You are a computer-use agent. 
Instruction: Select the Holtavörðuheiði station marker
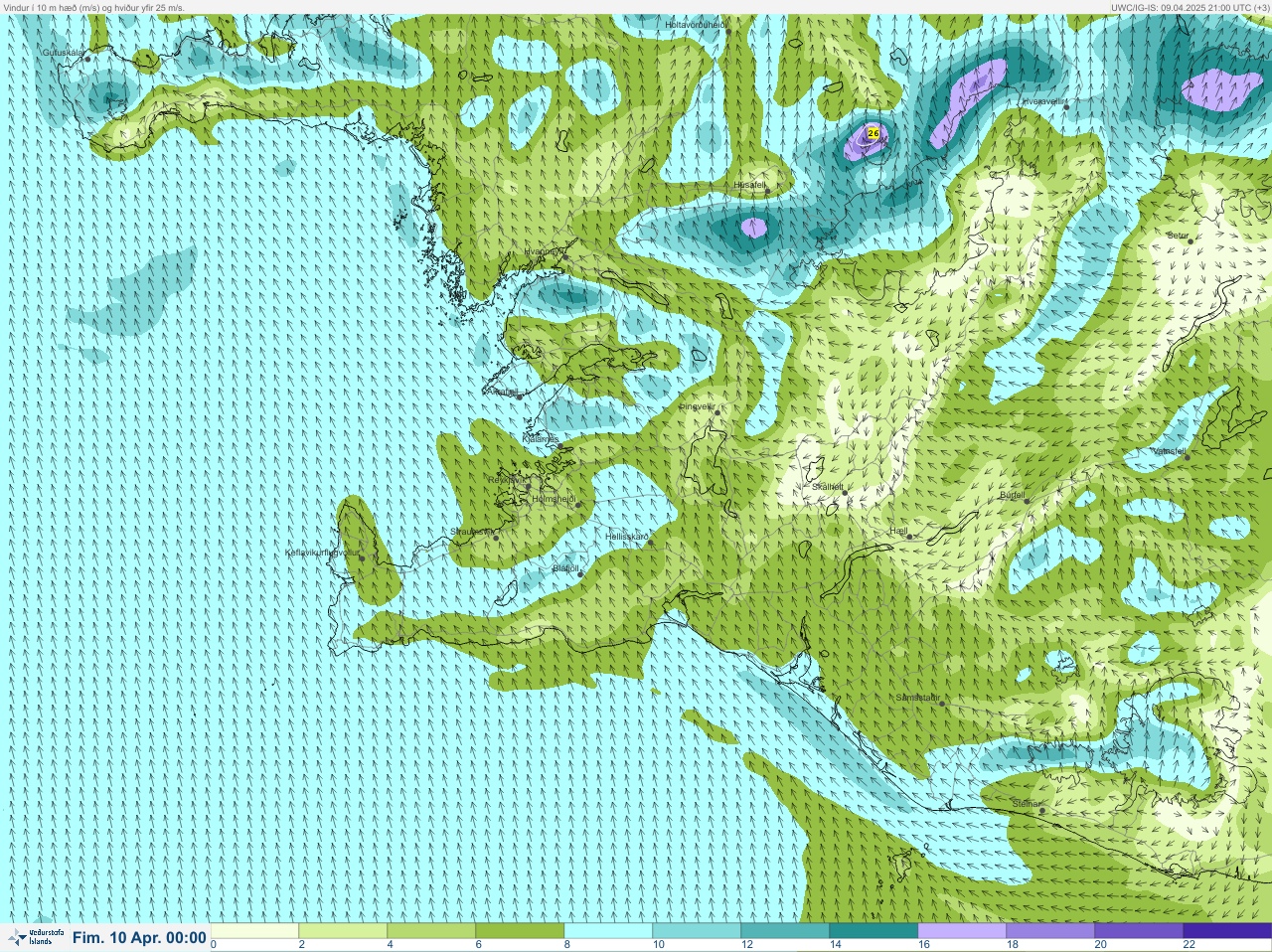(727, 31)
